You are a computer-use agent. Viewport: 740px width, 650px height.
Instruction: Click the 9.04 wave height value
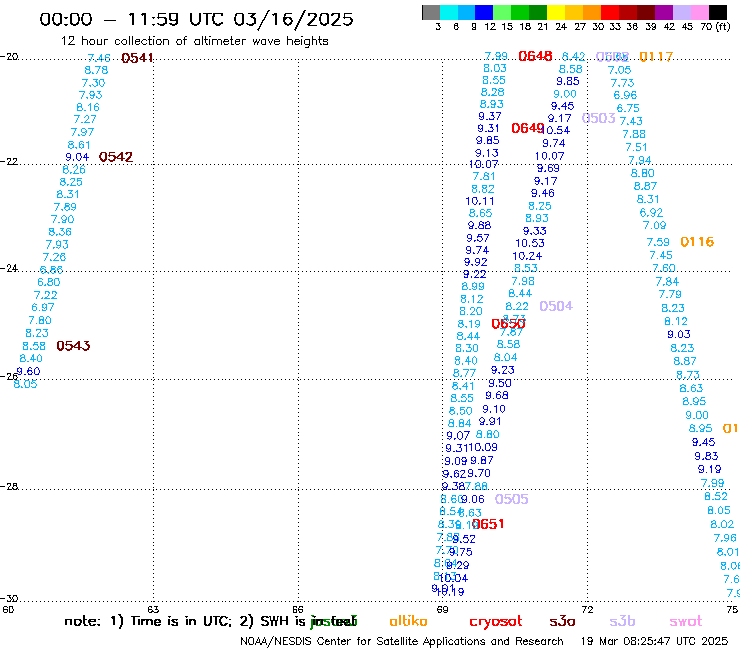(77, 157)
